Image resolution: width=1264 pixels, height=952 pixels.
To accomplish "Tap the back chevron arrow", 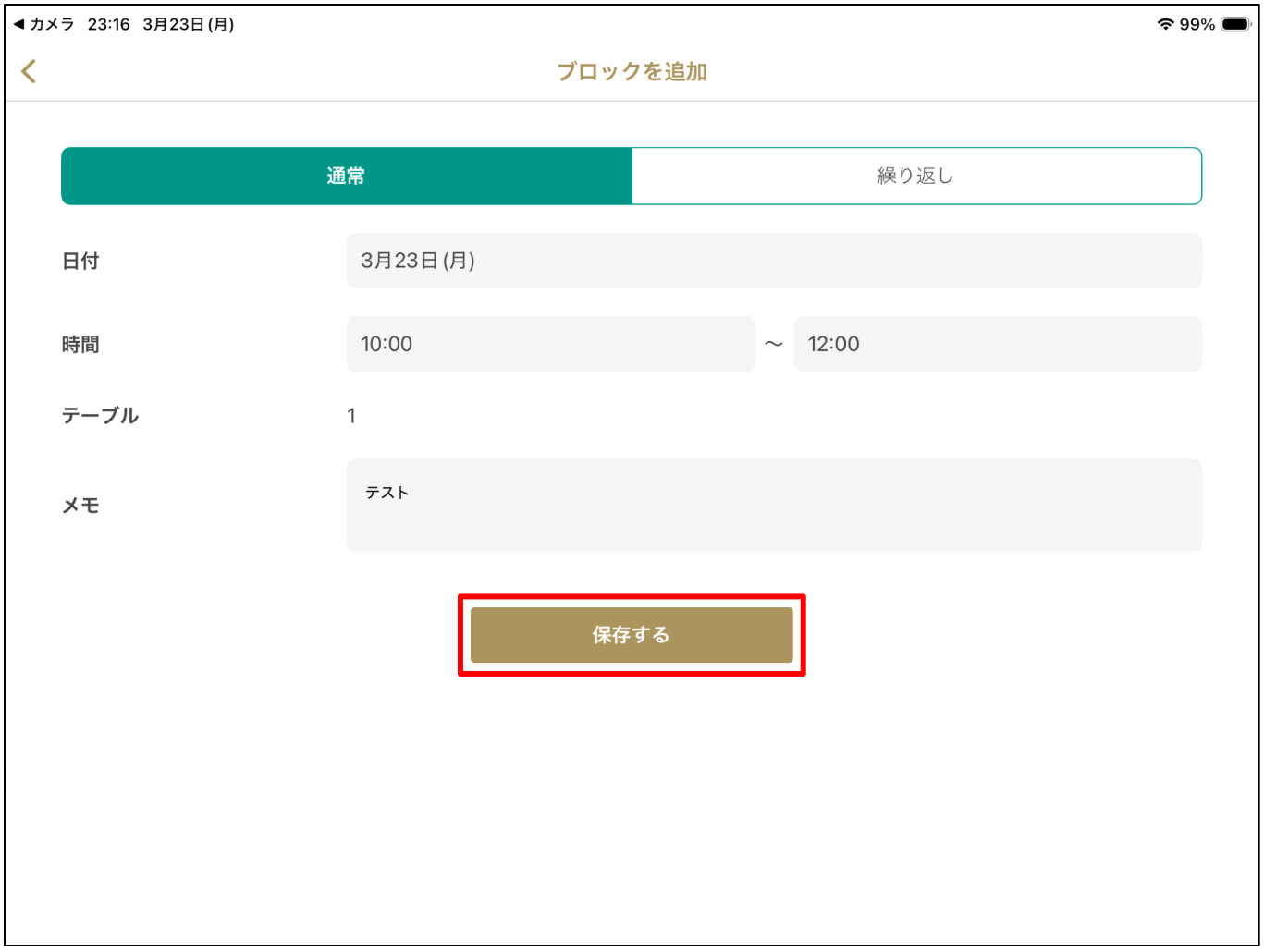I will 28,70.
